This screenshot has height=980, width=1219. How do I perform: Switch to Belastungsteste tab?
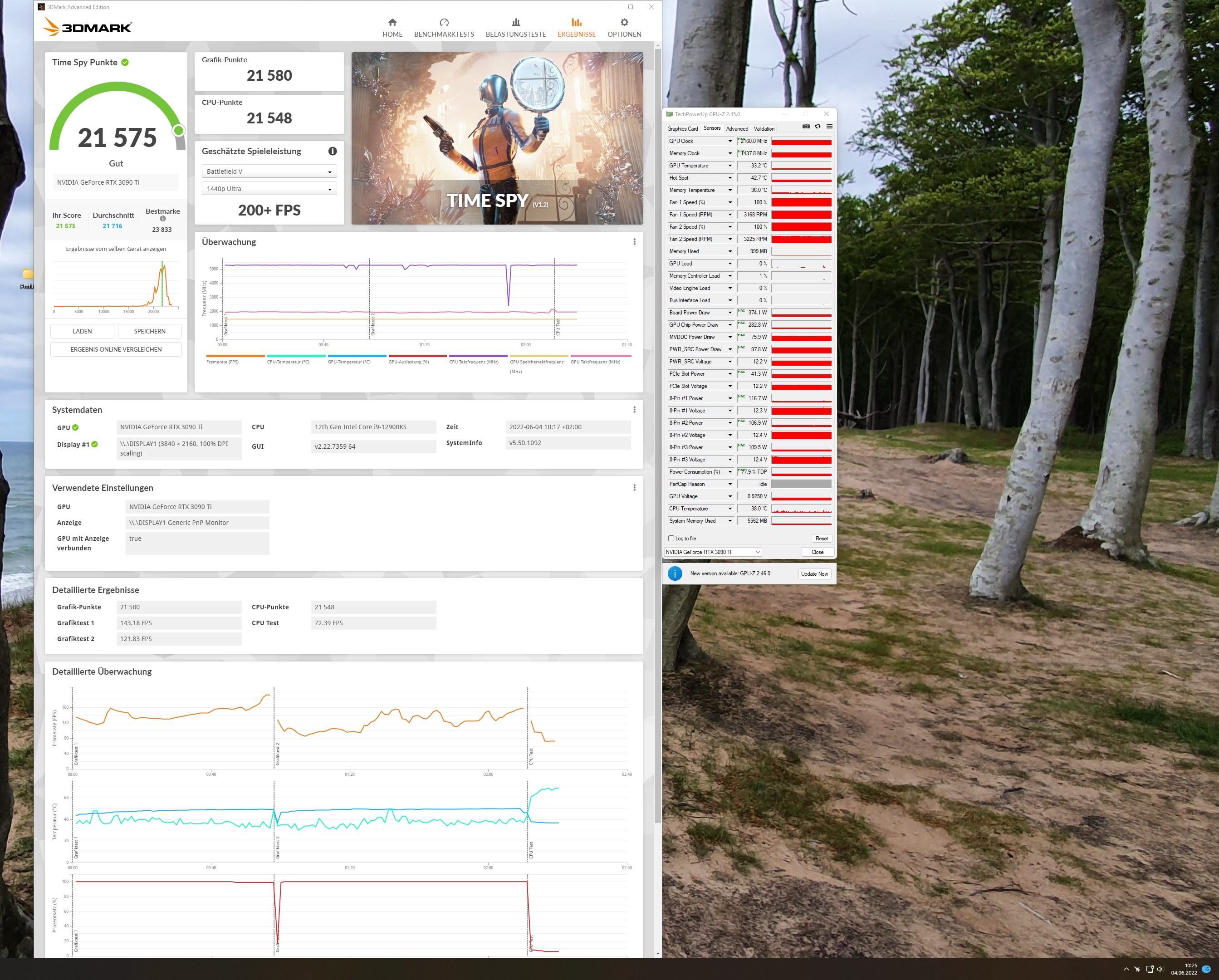point(515,27)
